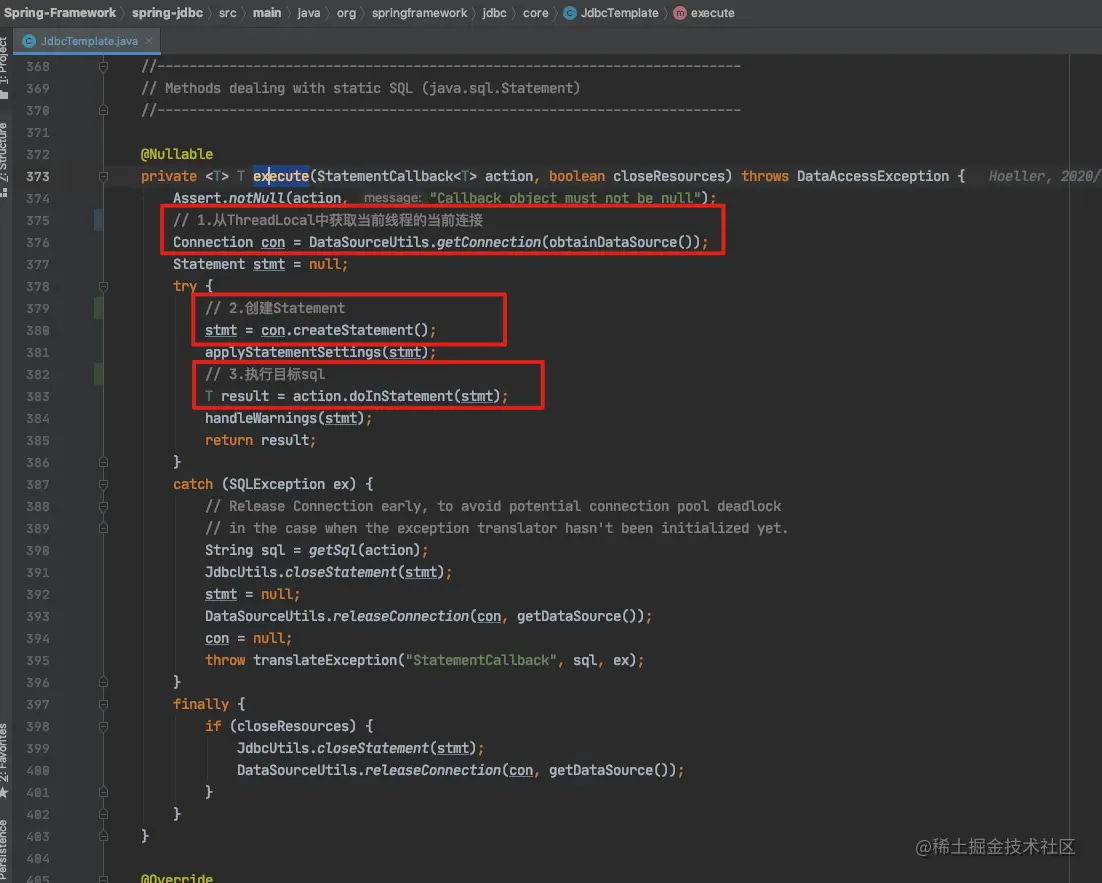Click the Hoeller author annotation on line 373

(1043, 176)
